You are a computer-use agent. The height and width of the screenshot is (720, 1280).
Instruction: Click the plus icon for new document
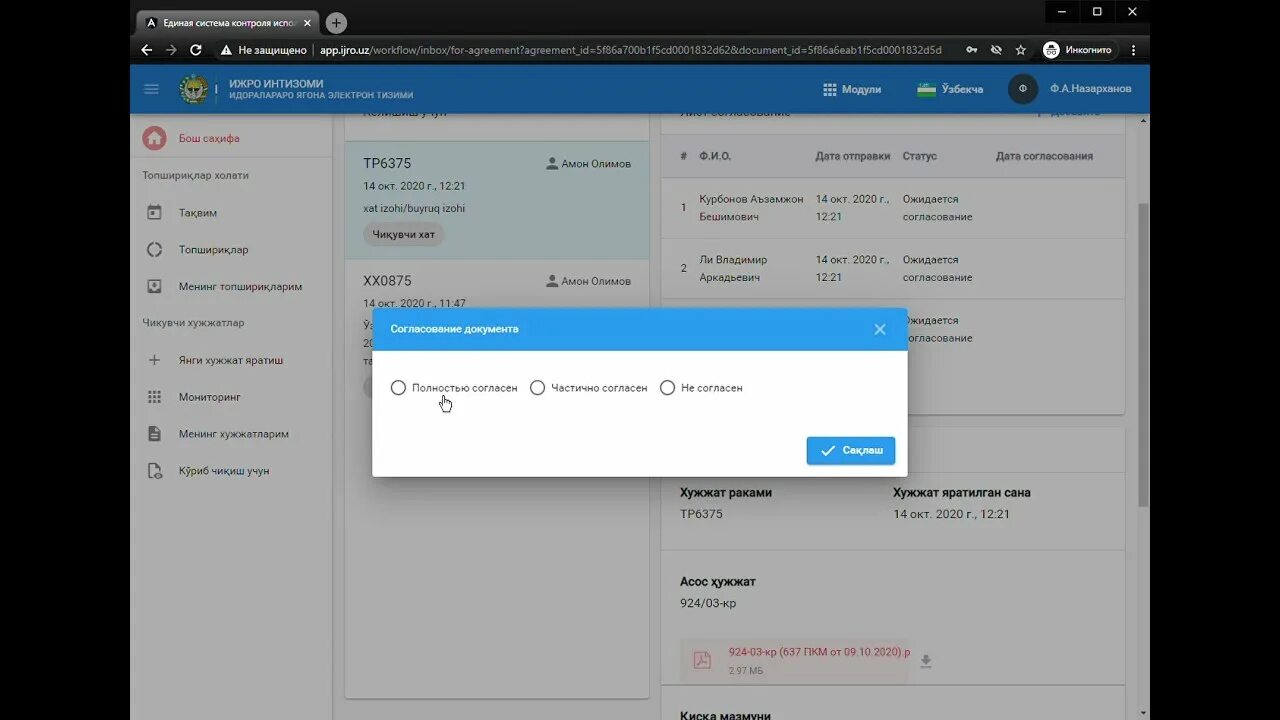coord(154,360)
